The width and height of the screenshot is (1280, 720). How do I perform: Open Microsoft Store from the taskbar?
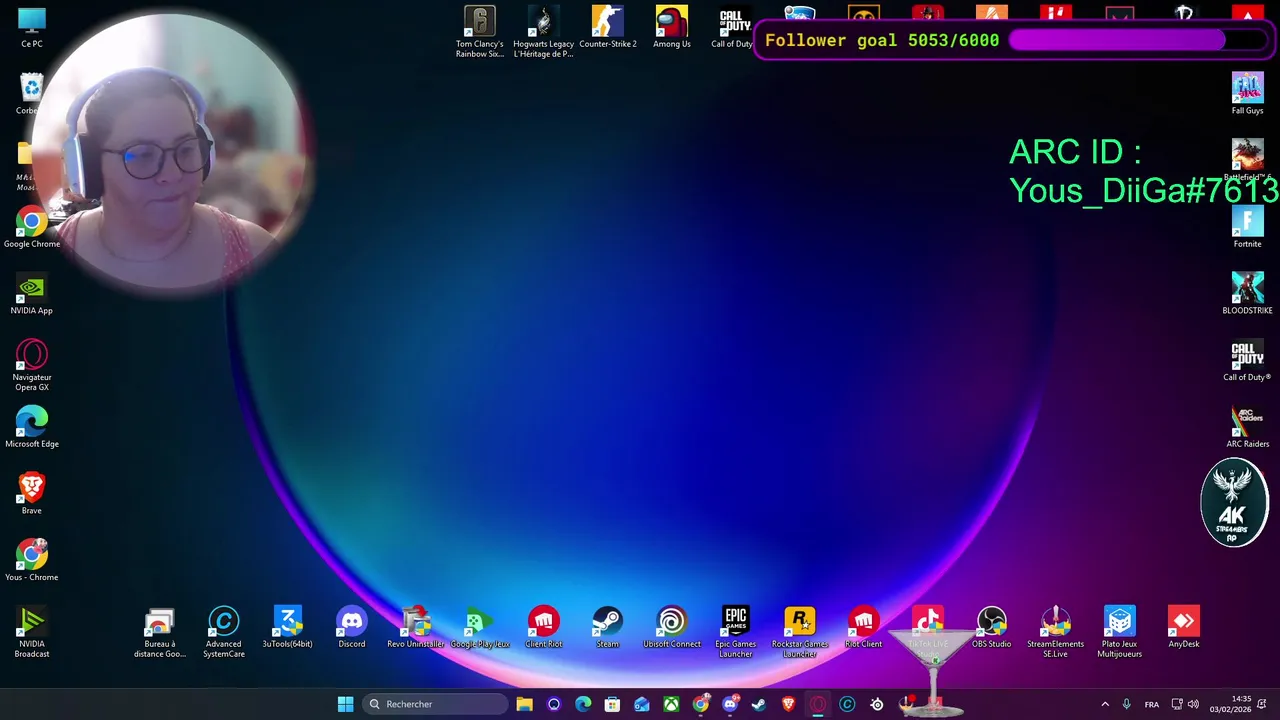pos(612,704)
